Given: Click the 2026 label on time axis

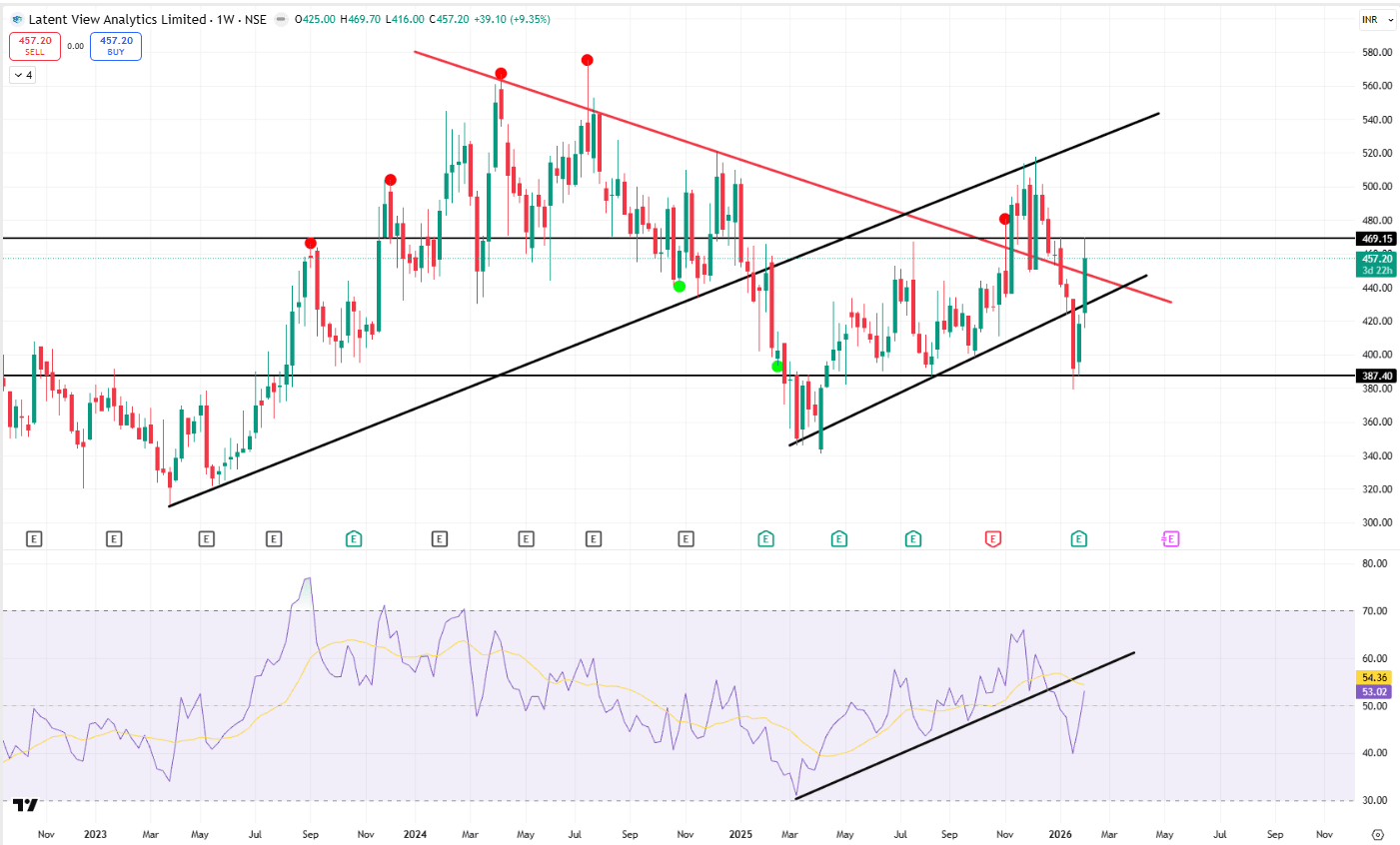Looking at the screenshot, I should (1060, 834).
